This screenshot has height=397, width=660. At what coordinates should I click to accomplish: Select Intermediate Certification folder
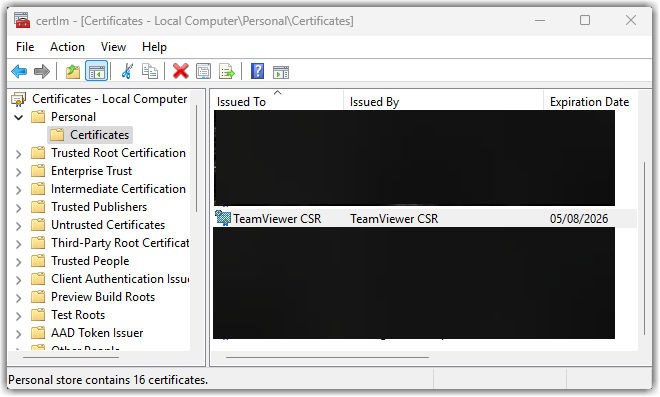(x=118, y=189)
